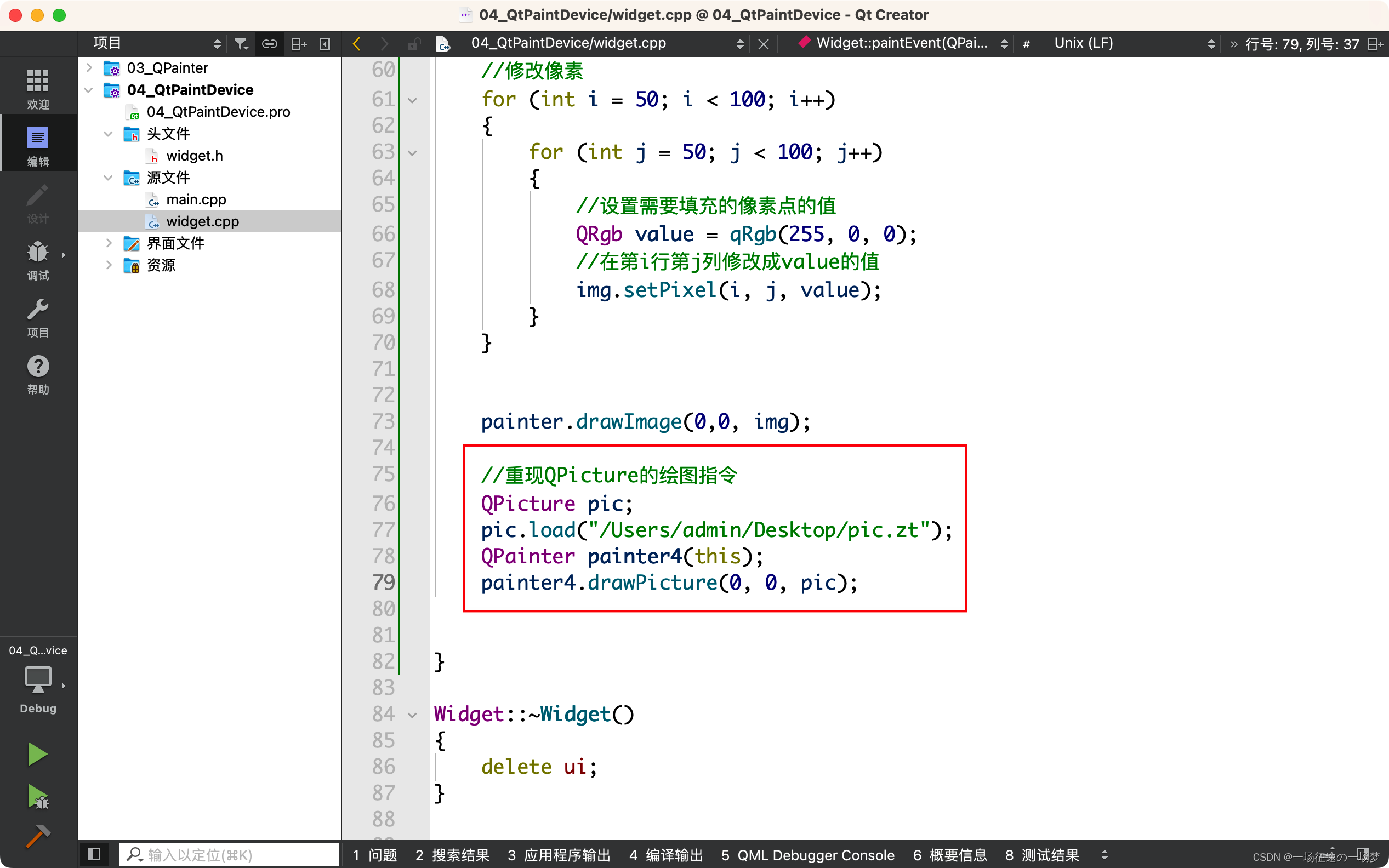Viewport: 1389px width, 868px height.
Task: Open the QML Debugger Console pane
Action: (807, 855)
